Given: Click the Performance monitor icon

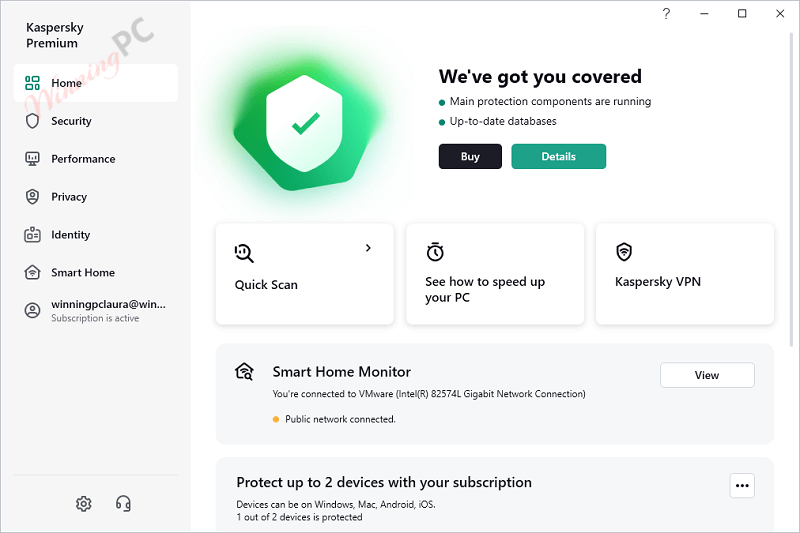Looking at the screenshot, I should (x=32, y=159).
